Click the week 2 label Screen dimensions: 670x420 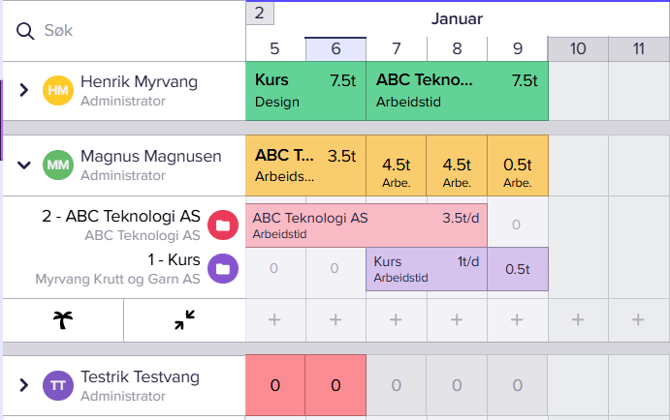(x=259, y=13)
